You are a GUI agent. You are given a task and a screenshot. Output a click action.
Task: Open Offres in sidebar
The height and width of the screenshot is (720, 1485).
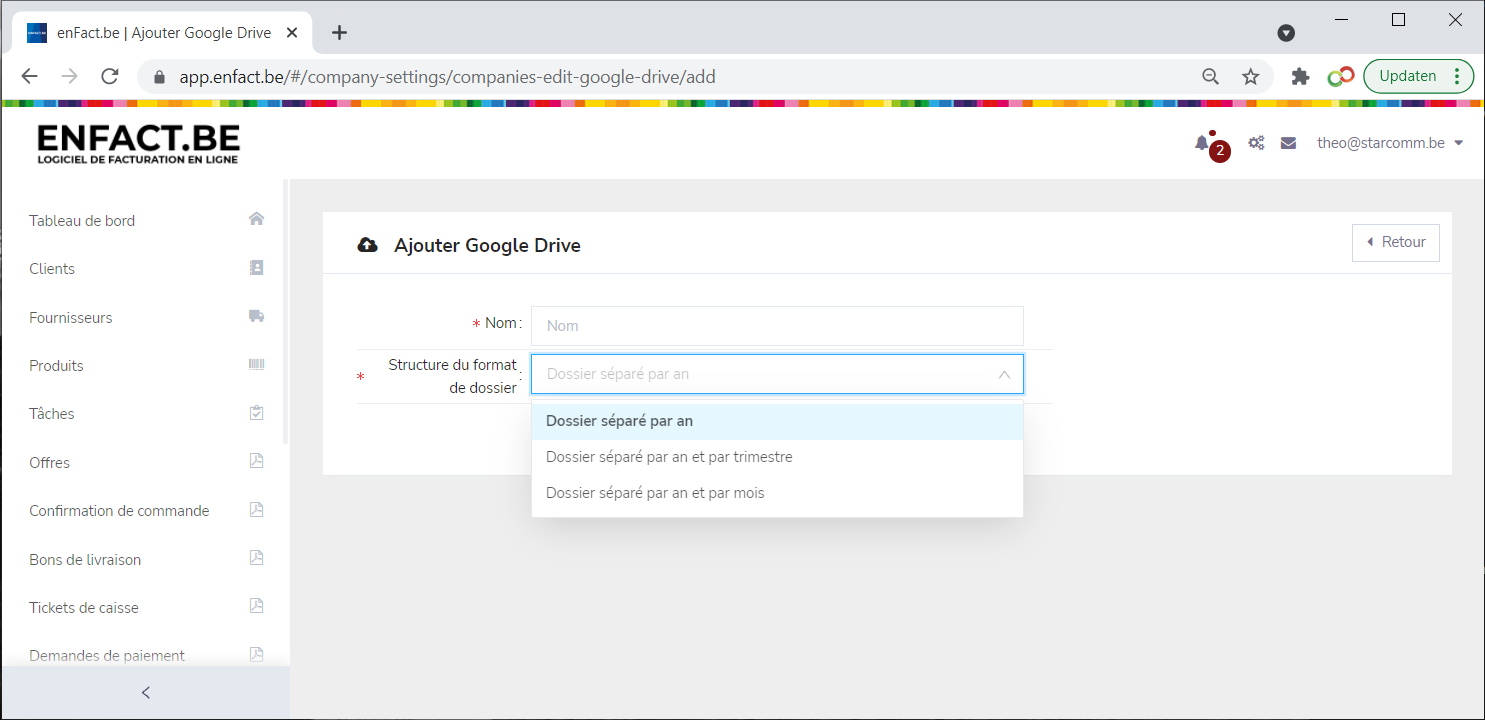tap(49, 463)
